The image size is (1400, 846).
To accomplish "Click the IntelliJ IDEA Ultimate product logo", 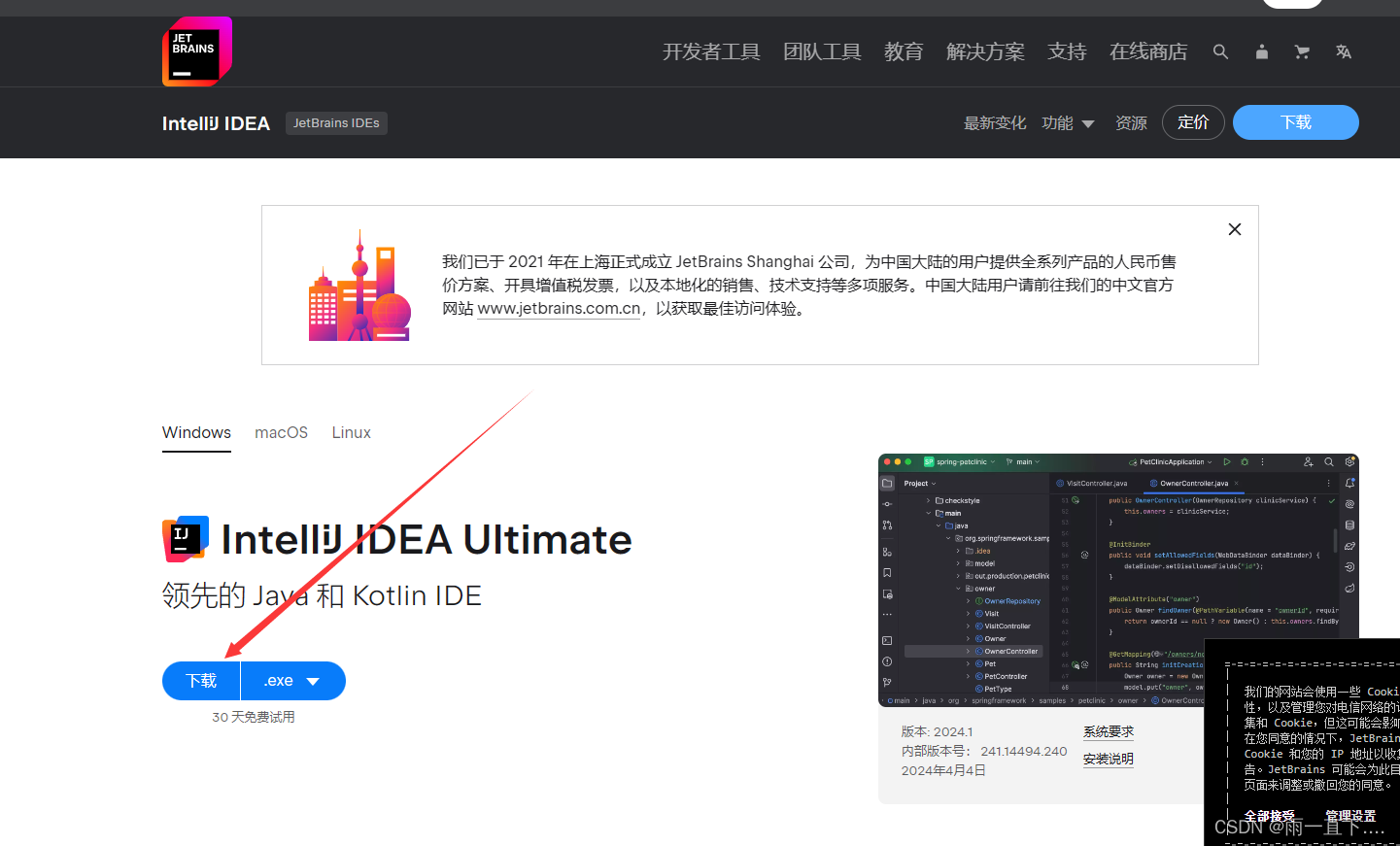I will pyautogui.click(x=186, y=539).
